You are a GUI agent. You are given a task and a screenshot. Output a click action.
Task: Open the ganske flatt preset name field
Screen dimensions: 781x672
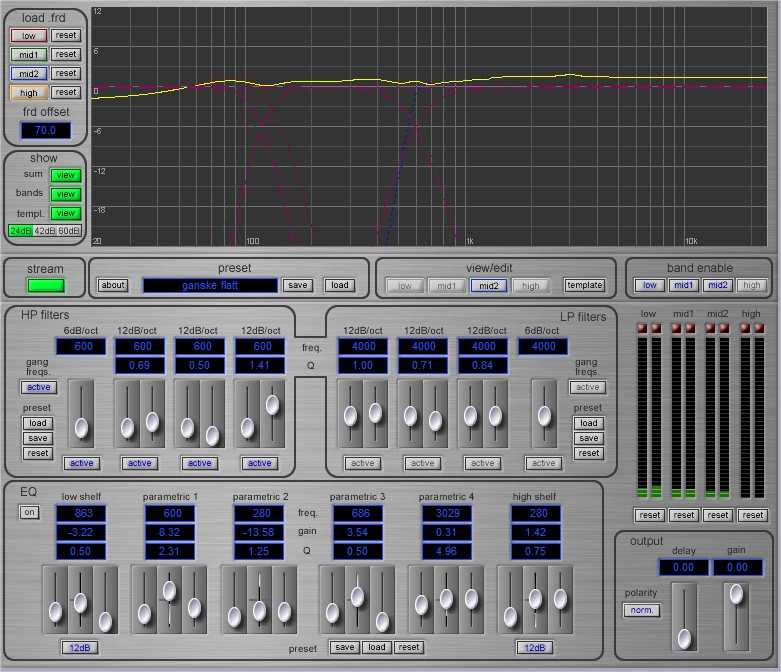(x=210, y=286)
